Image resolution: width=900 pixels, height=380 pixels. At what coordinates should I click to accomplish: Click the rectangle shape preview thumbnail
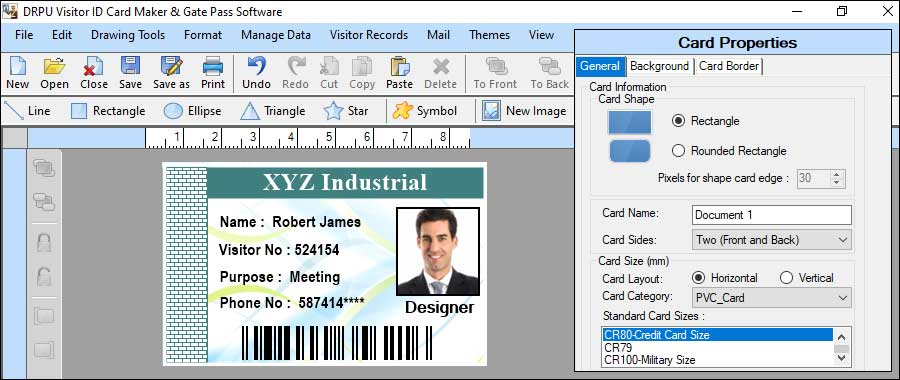tap(630, 122)
